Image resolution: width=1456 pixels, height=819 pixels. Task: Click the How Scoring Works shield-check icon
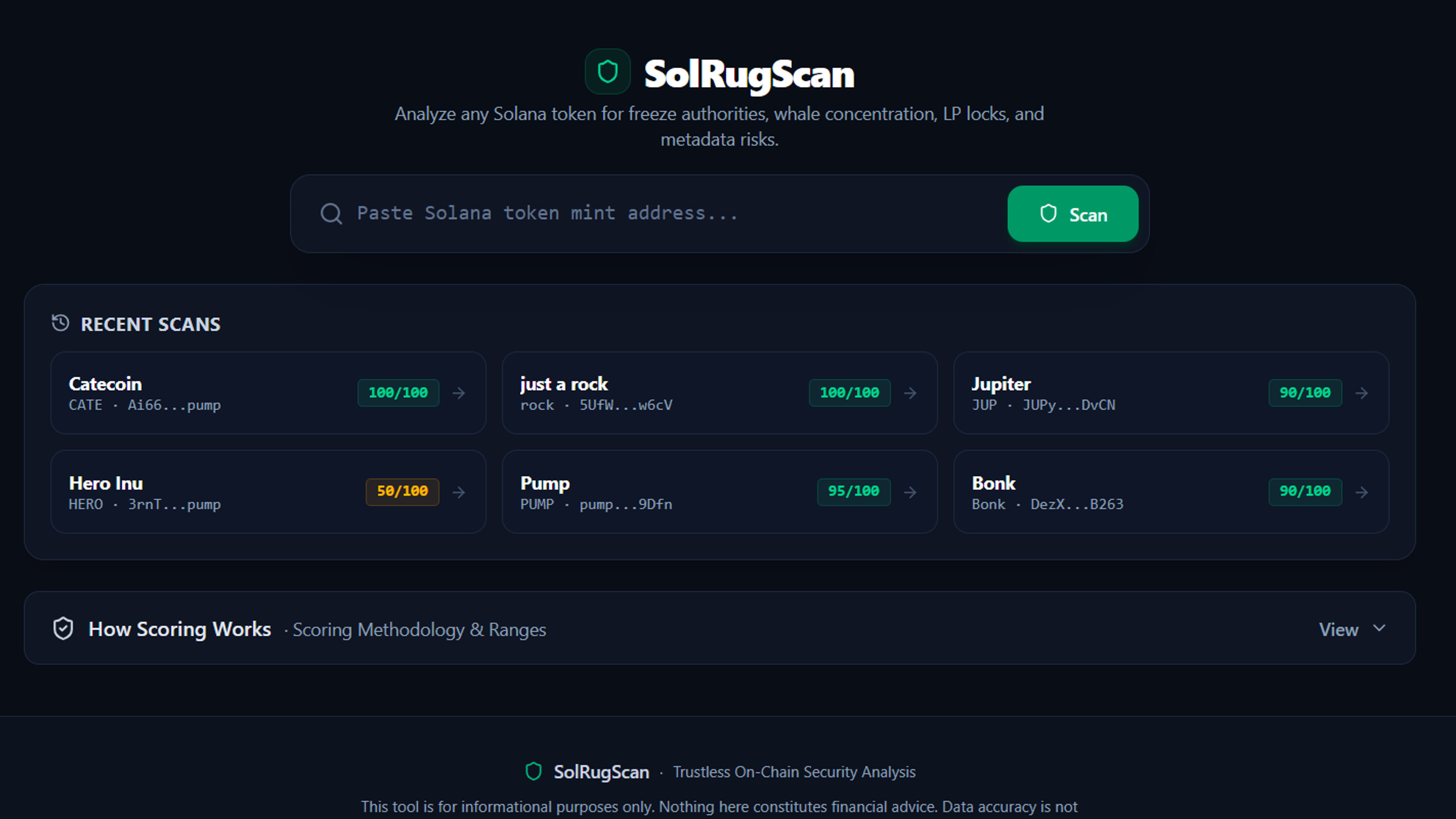tap(63, 628)
